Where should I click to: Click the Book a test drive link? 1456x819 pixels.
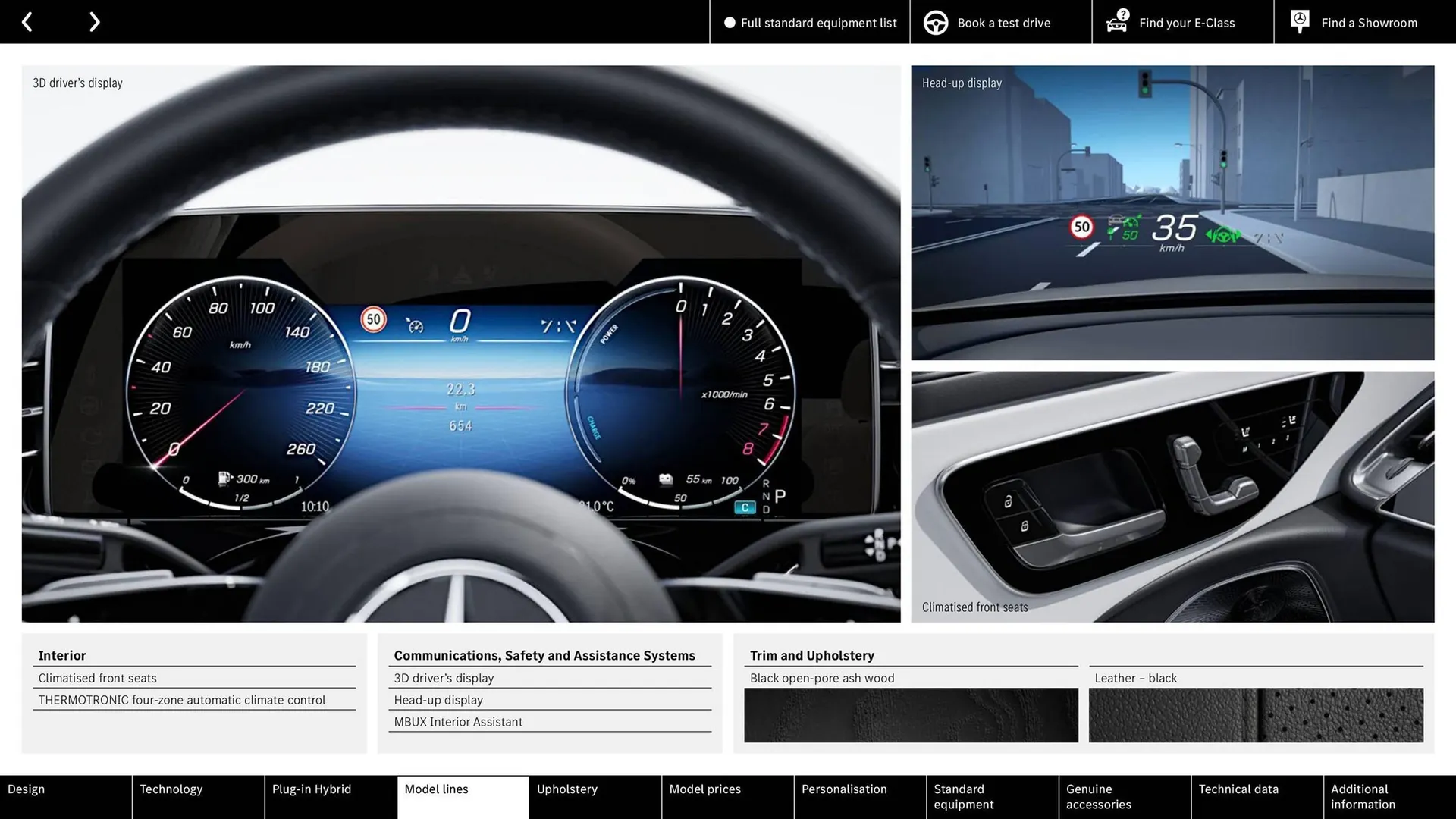coord(1004,22)
